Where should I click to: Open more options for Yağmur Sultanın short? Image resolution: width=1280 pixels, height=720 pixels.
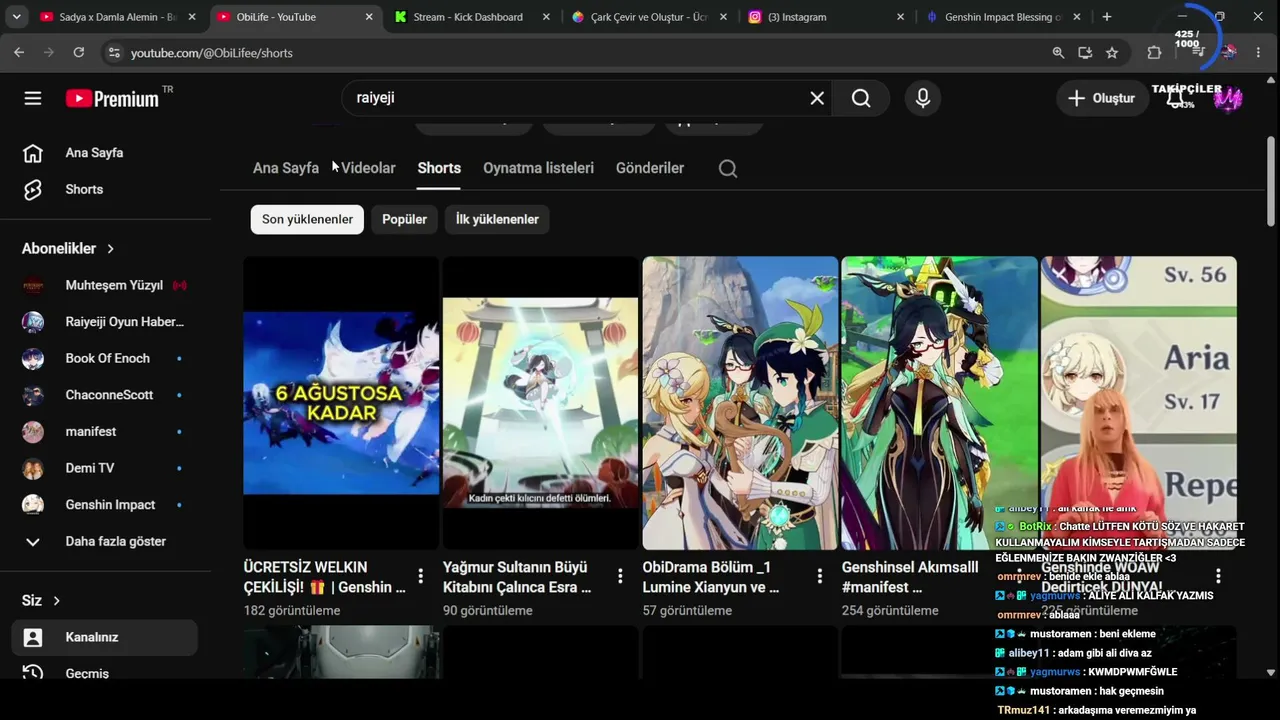(x=620, y=576)
